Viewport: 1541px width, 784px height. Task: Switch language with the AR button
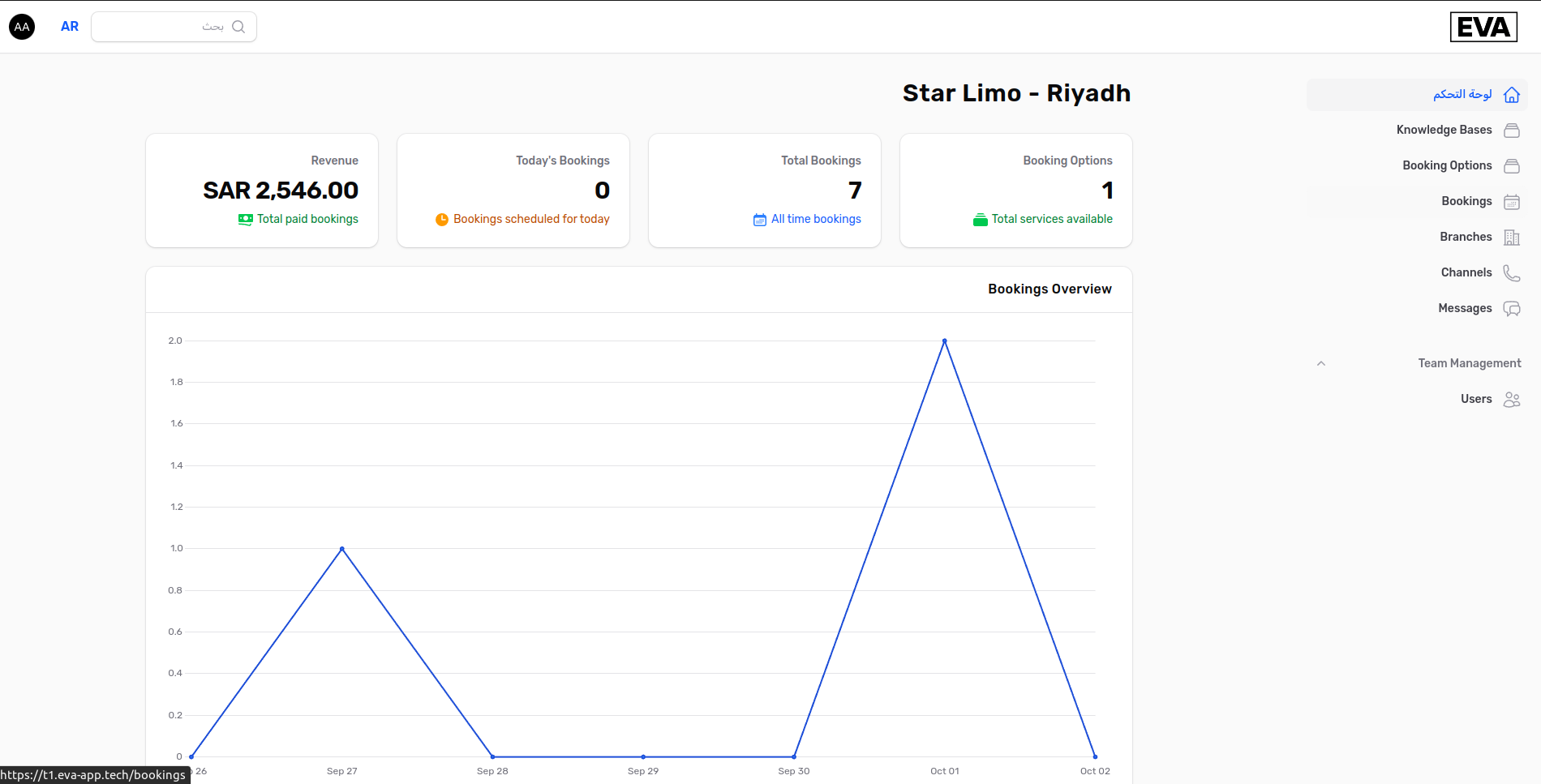[x=70, y=27]
